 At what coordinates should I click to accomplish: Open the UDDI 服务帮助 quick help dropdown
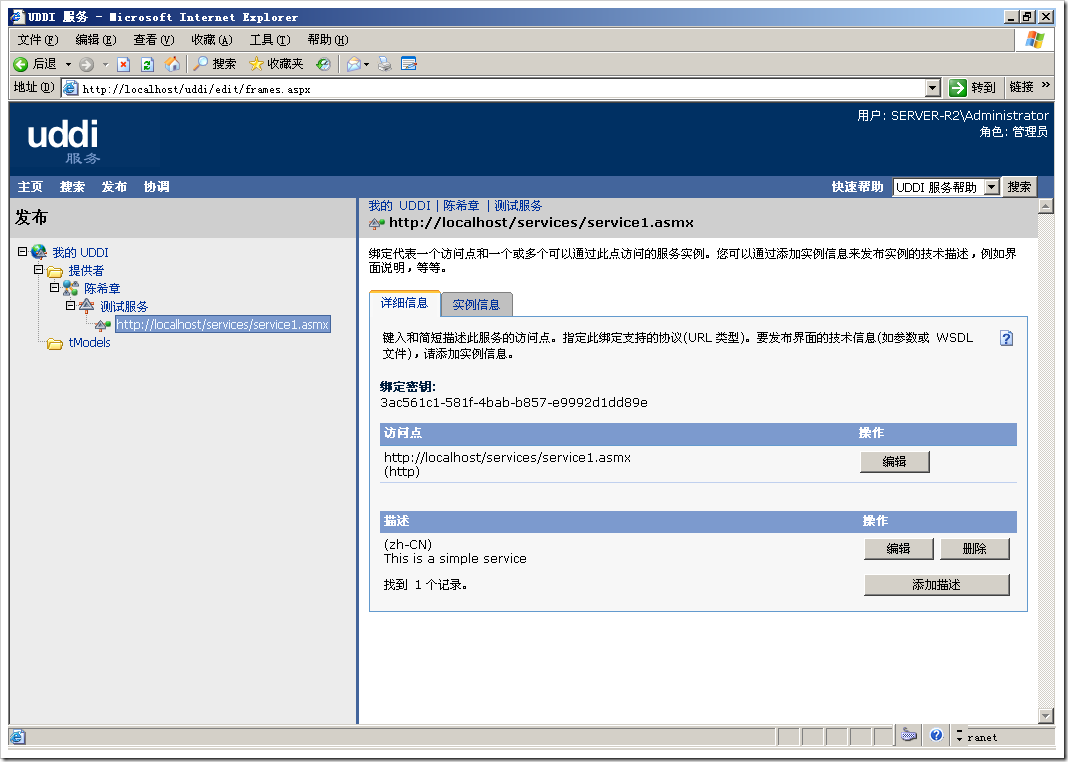(x=946, y=187)
